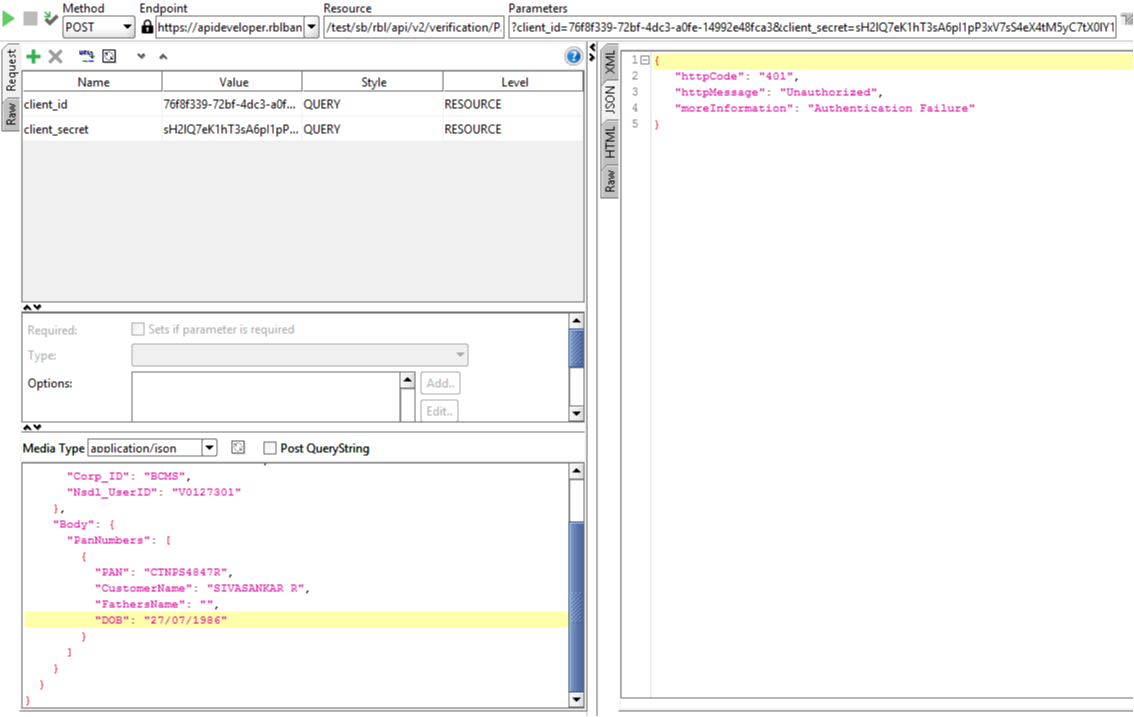Toggle the Required parameter checkbox
The height and width of the screenshot is (717, 1134).
[x=137, y=329]
